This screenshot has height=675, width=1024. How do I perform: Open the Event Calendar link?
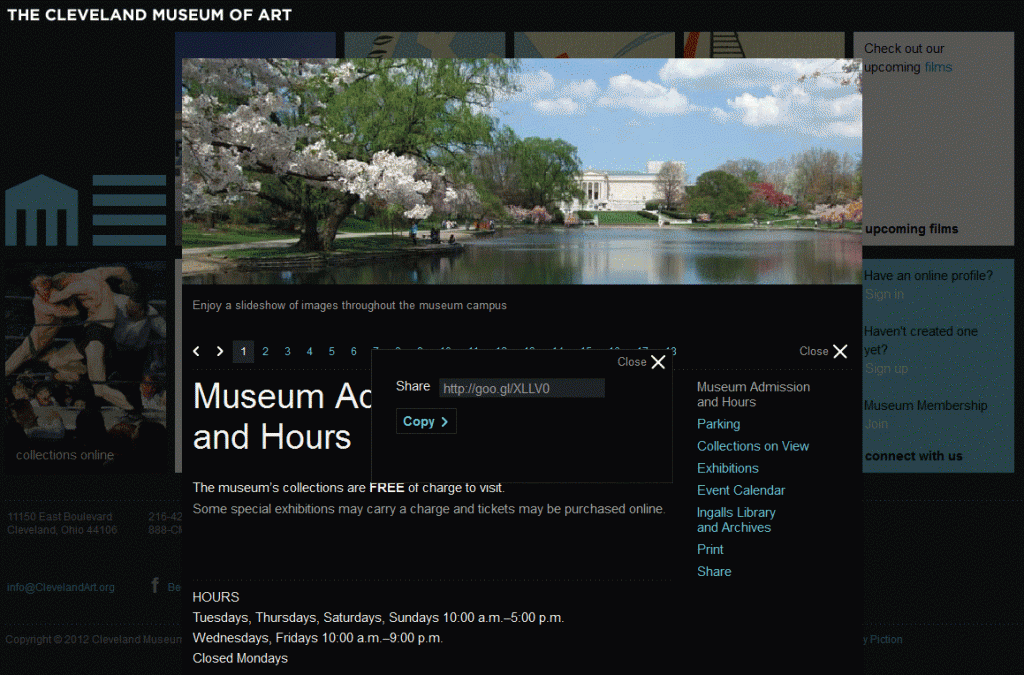tap(741, 490)
